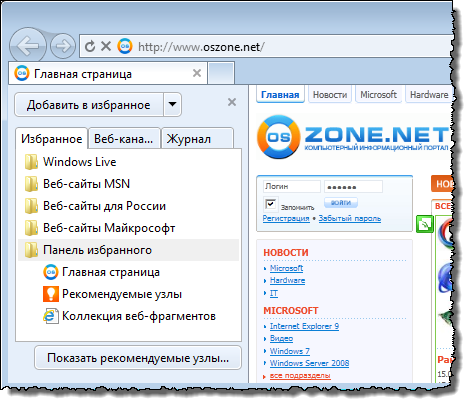Click the Панель избранного folder icon
This screenshot has height=406, width=472.
click(31, 250)
